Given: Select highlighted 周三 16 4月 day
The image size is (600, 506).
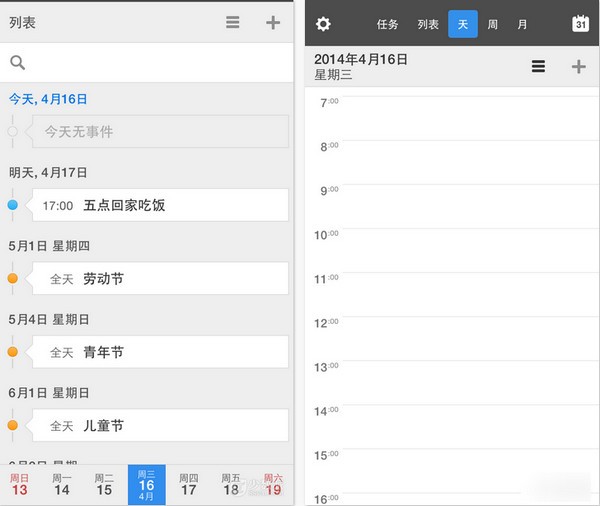Looking at the screenshot, I should click(147, 485).
